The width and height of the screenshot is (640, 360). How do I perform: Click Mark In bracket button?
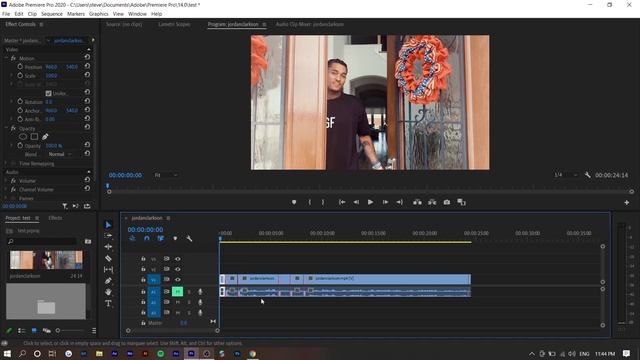(x=310, y=202)
